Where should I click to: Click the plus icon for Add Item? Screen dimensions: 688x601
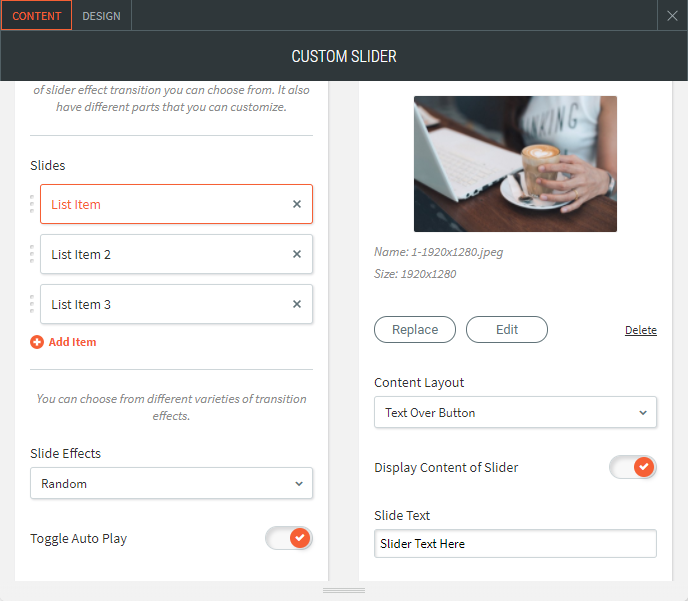(x=37, y=342)
